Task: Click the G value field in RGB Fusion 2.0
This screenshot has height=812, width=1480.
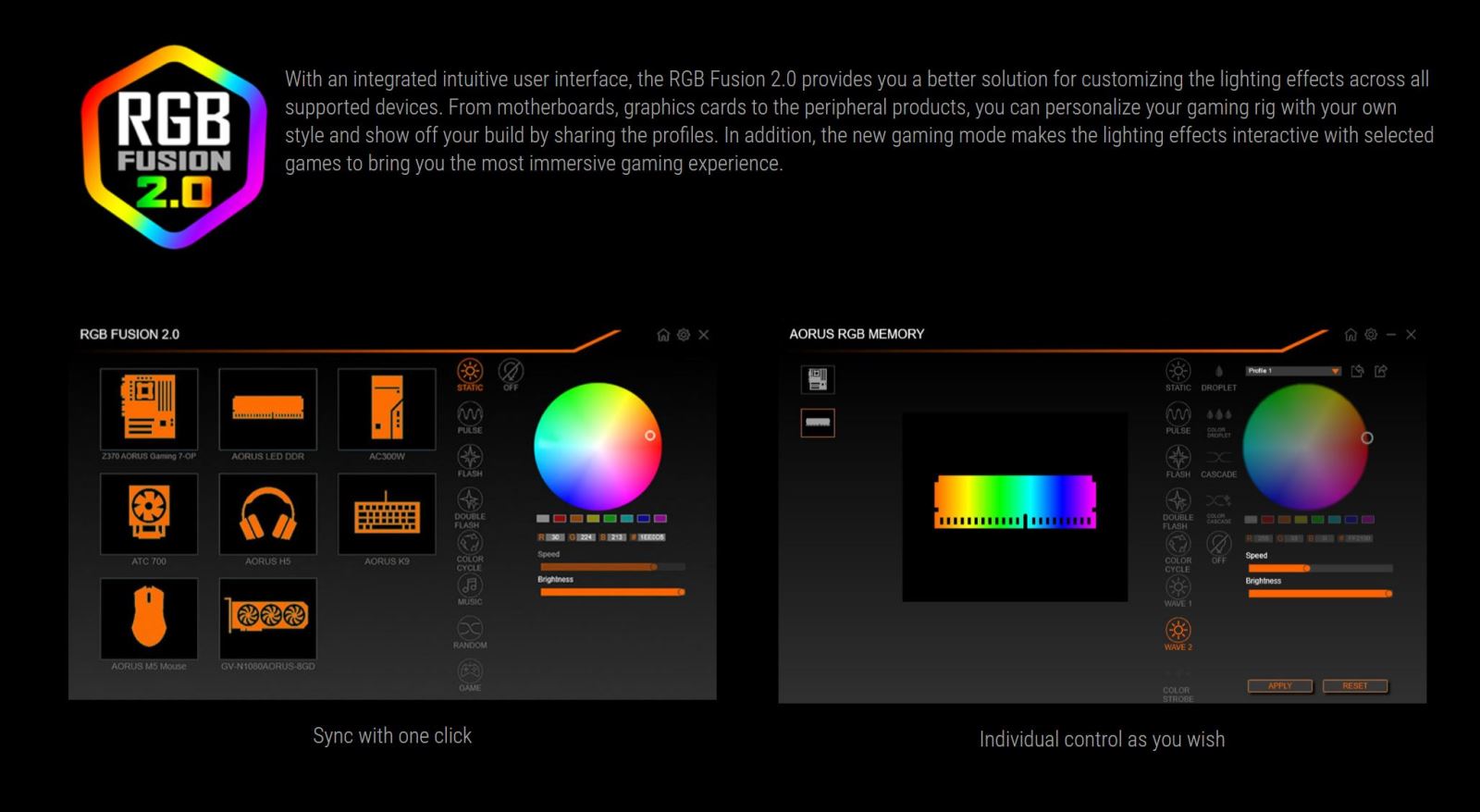Action: point(586,537)
